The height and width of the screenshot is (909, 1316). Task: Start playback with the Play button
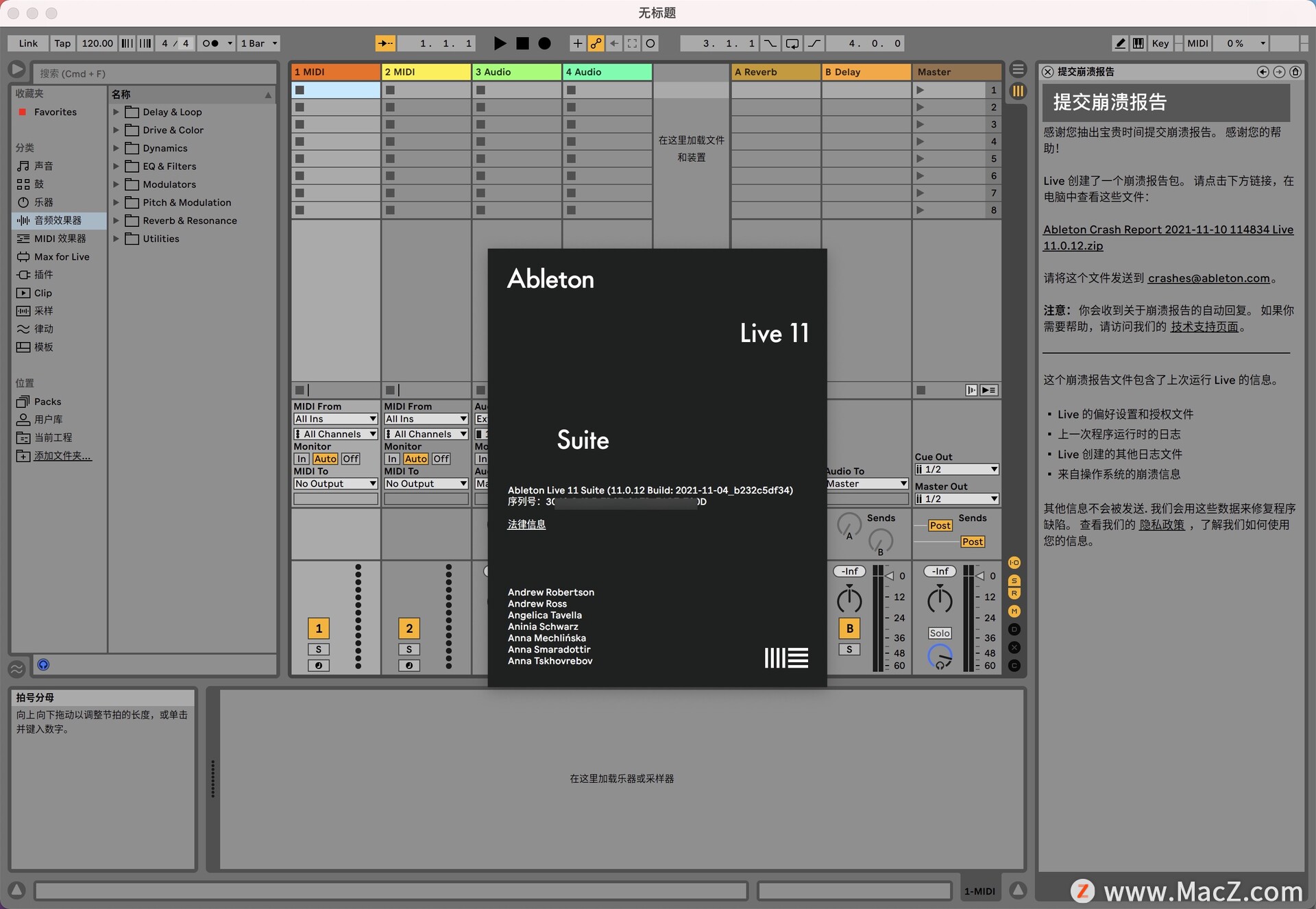500,43
